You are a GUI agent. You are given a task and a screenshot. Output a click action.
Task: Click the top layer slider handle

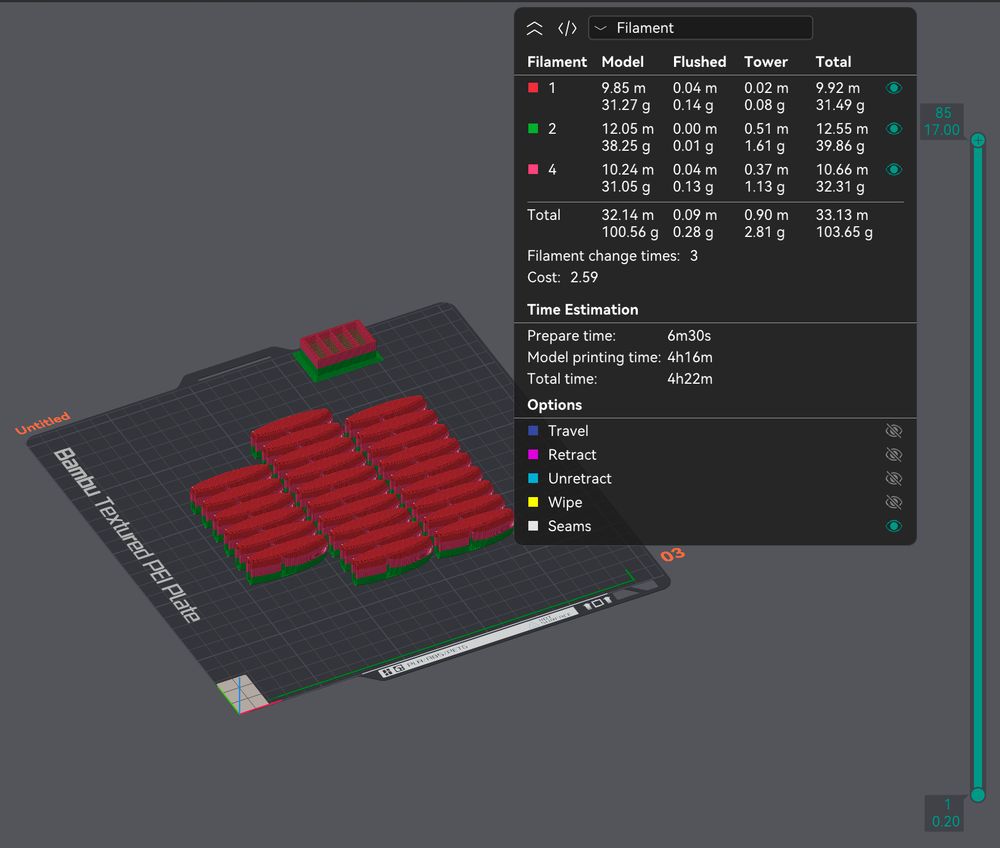click(977, 140)
